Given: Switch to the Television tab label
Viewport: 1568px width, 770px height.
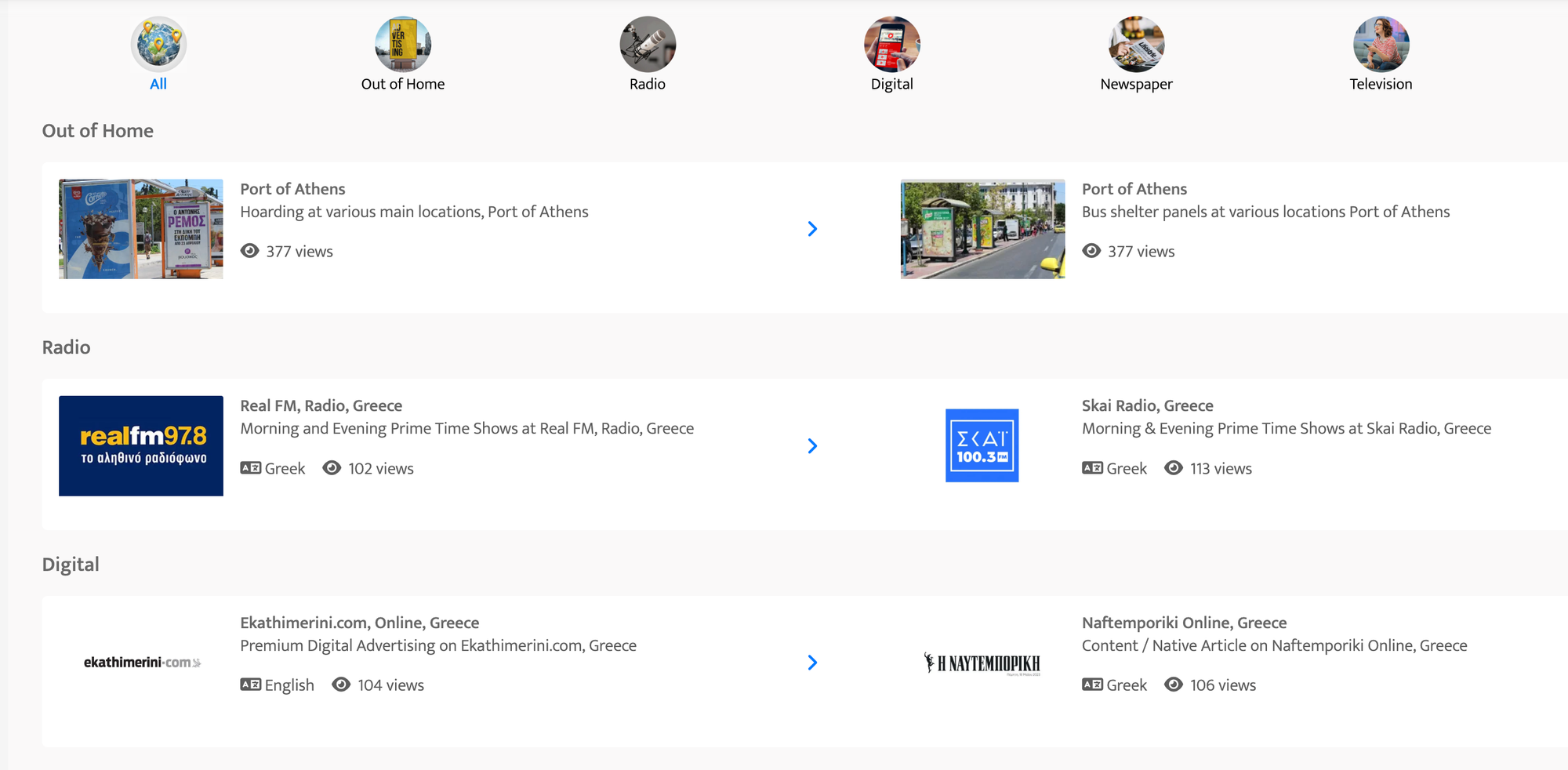Looking at the screenshot, I should [x=1381, y=84].
